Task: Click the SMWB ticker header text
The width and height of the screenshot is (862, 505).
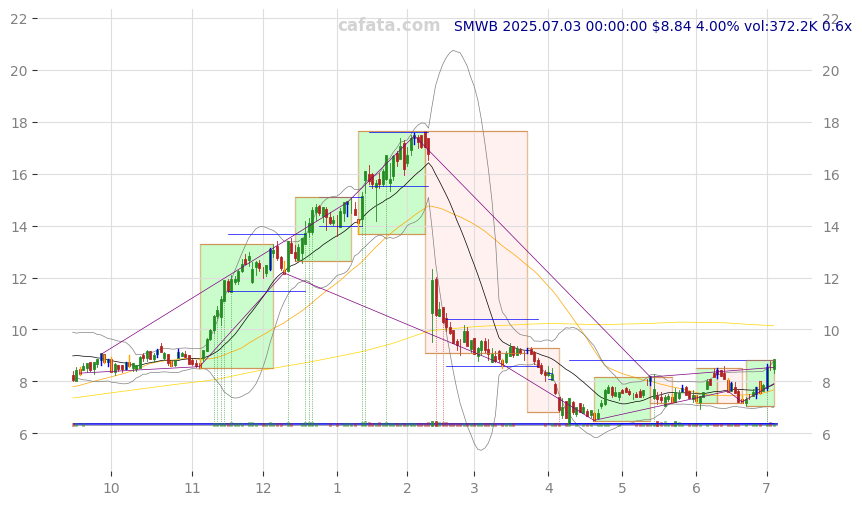Action: click(x=653, y=26)
